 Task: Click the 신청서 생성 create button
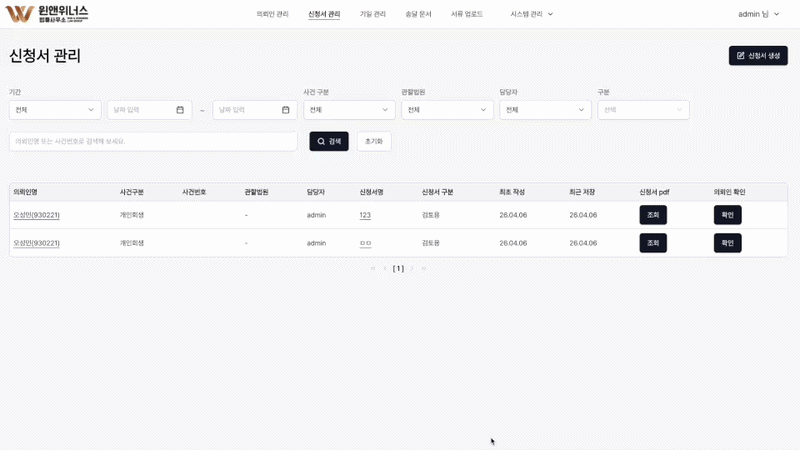click(758, 56)
